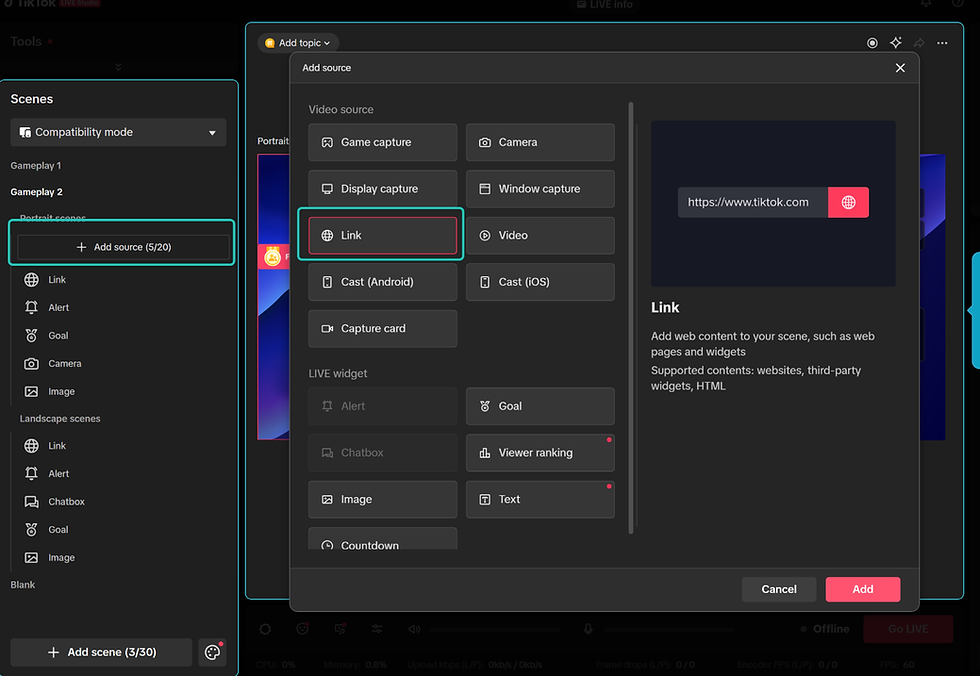Screen dimensions: 980x676
Task: Click the red globe button beside URL
Action: tap(848, 202)
